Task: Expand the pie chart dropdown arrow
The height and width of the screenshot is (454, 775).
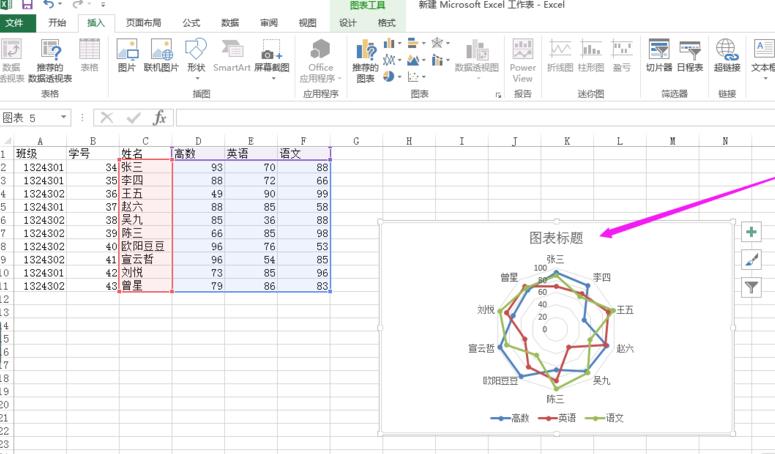Action: [399, 77]
